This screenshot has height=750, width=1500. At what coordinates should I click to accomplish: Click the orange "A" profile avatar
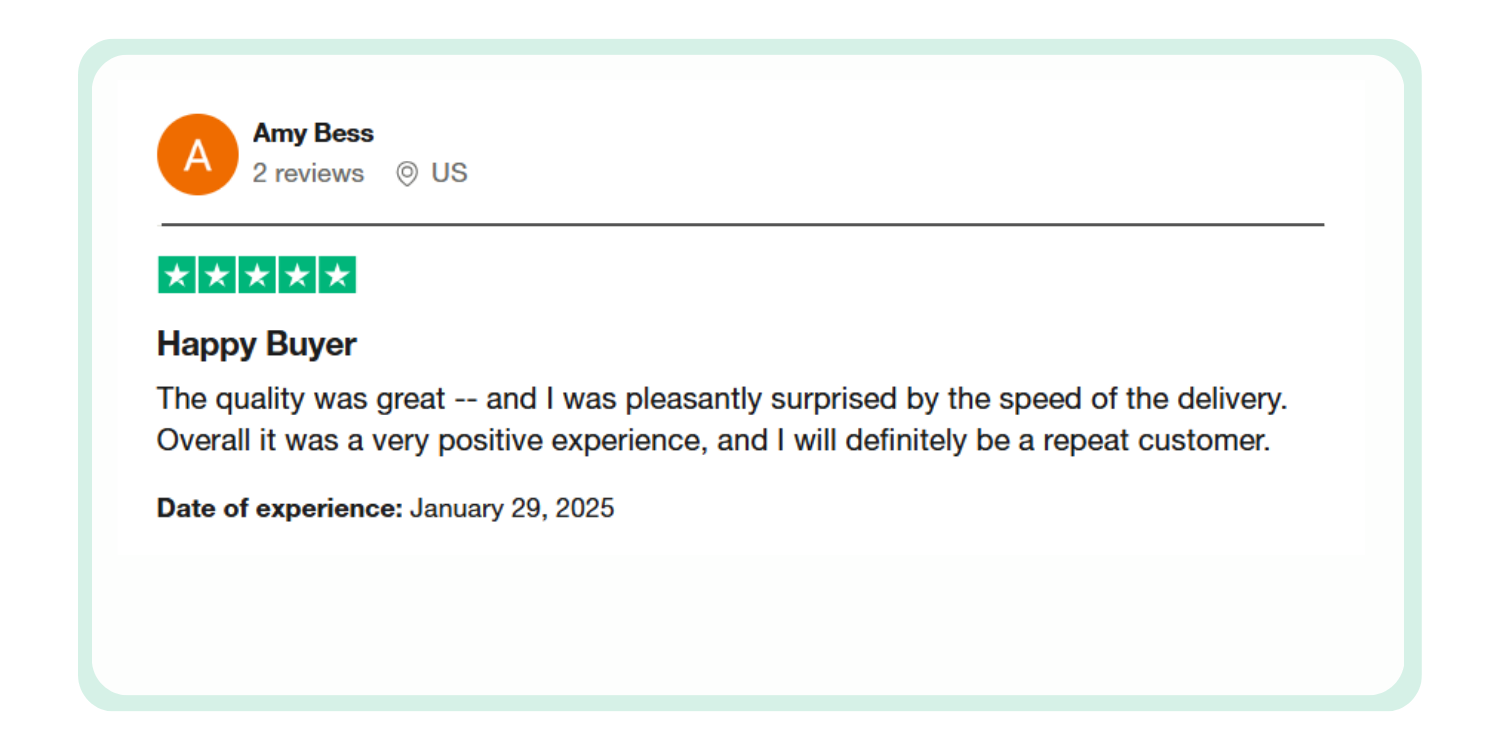pos(198,155)
